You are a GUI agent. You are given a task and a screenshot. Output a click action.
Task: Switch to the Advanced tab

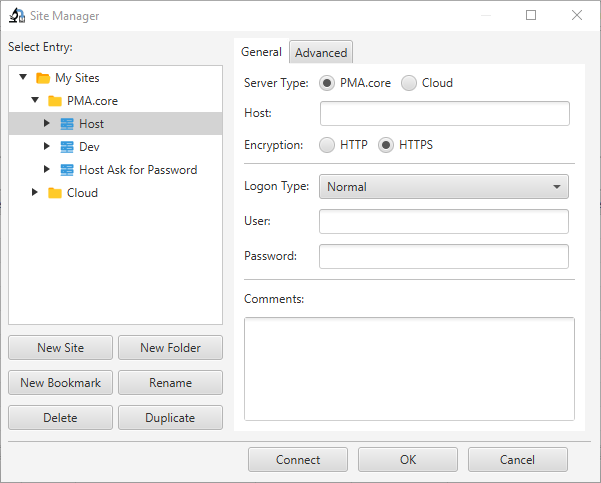(321, 53)
